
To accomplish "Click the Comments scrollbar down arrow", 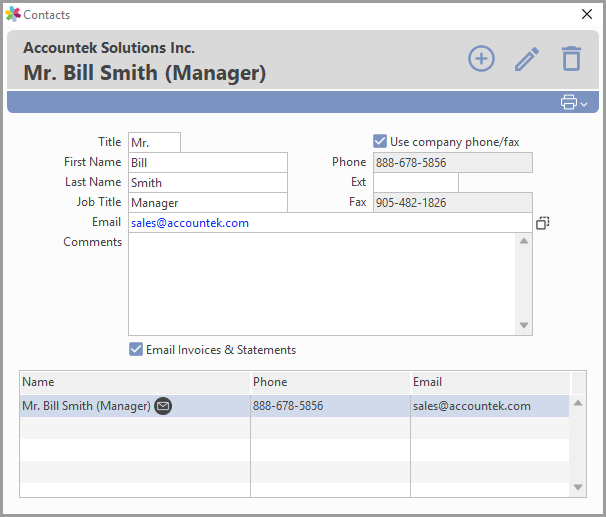I will click(524, 325).
